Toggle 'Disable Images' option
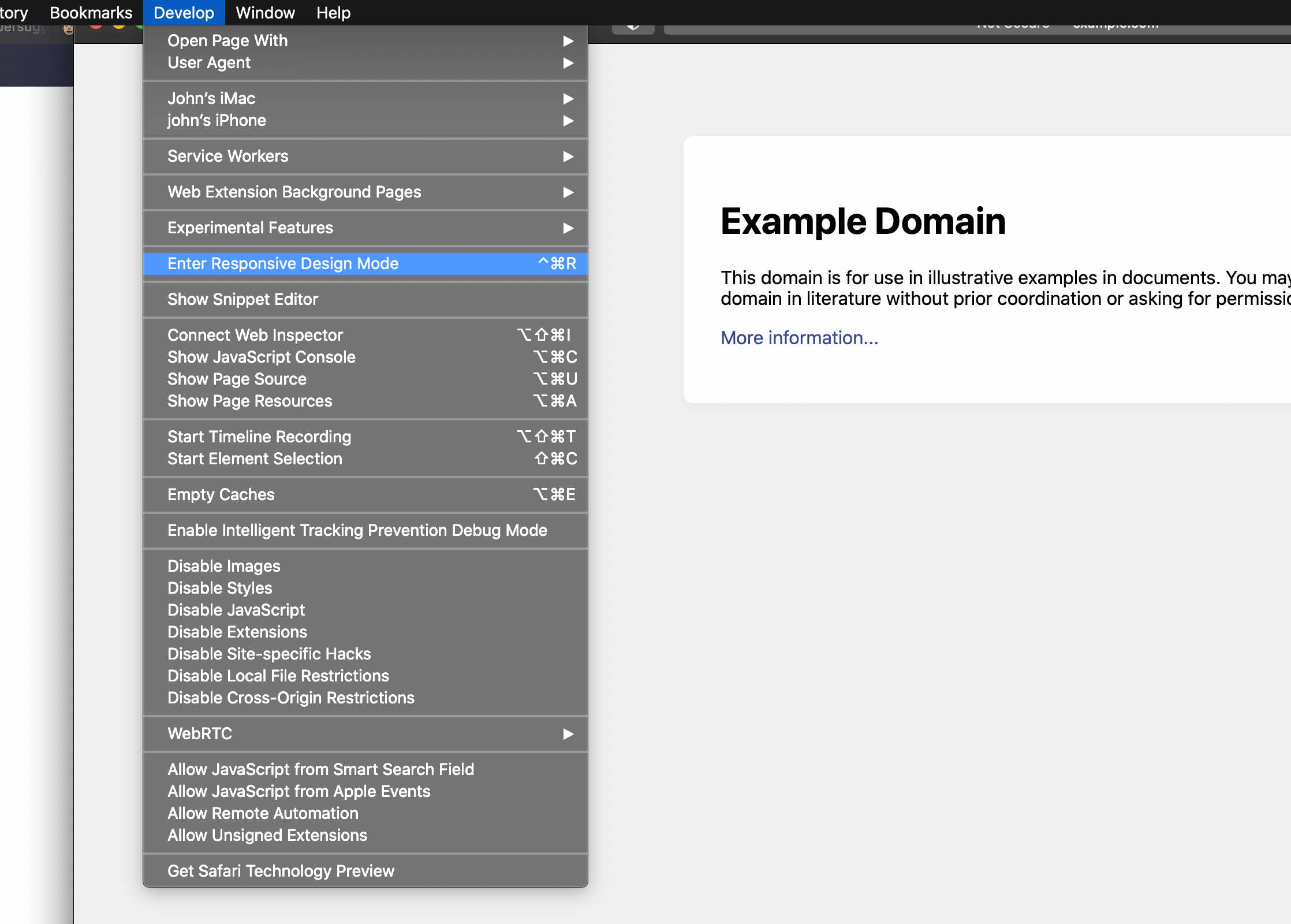The image size is (1291, 924). point(223,566)
